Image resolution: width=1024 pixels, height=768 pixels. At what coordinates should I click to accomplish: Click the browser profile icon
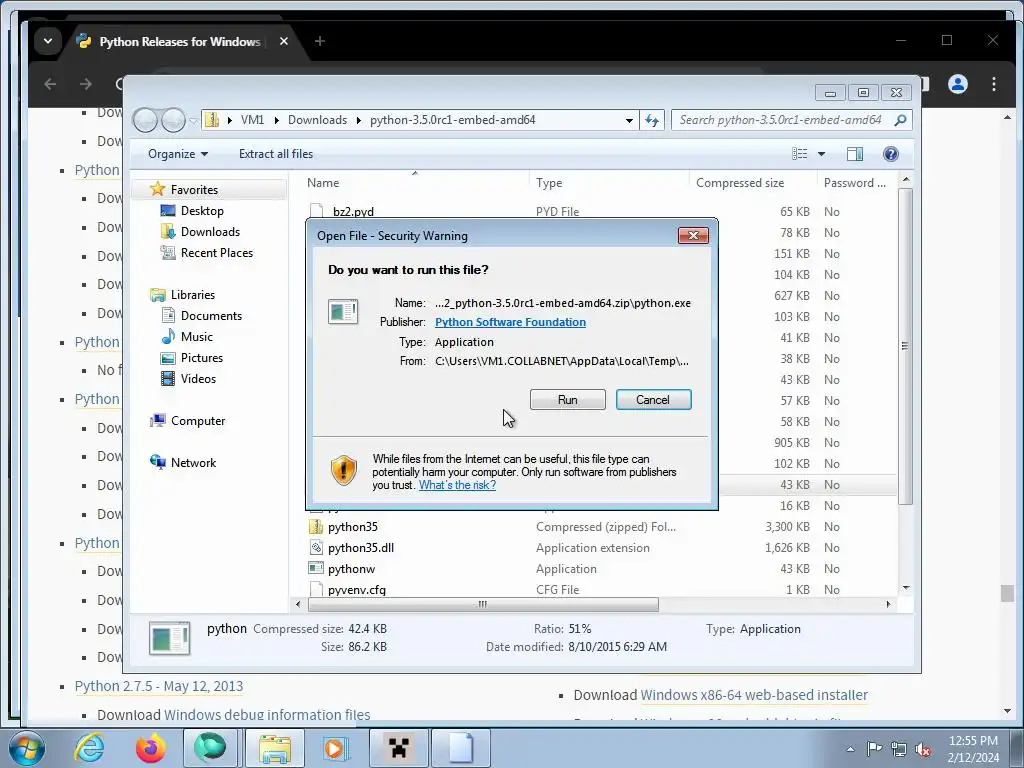(x=958, y=84)
